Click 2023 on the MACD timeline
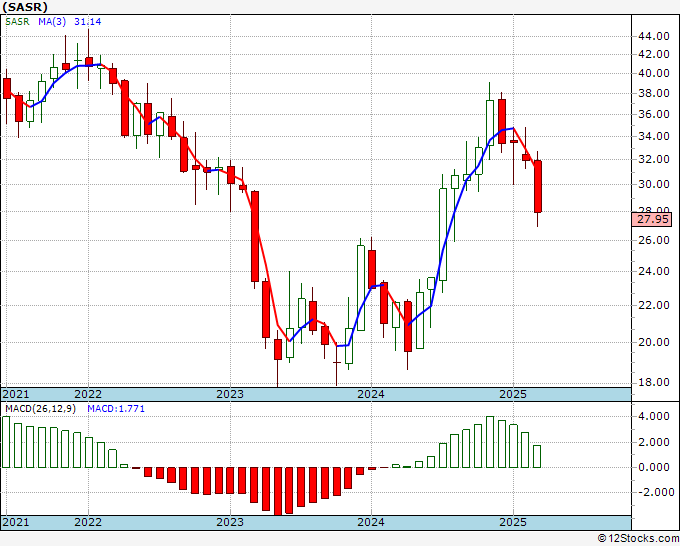Viewport: 680px width, 546px height. coord(230,522)
